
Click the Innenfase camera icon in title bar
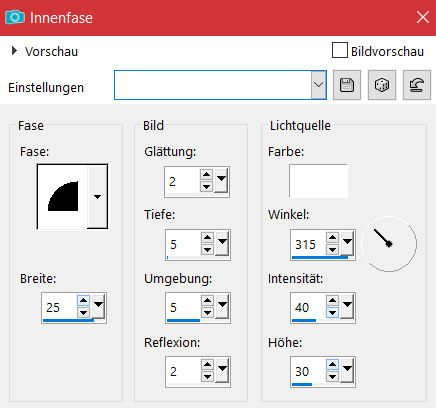15,17
